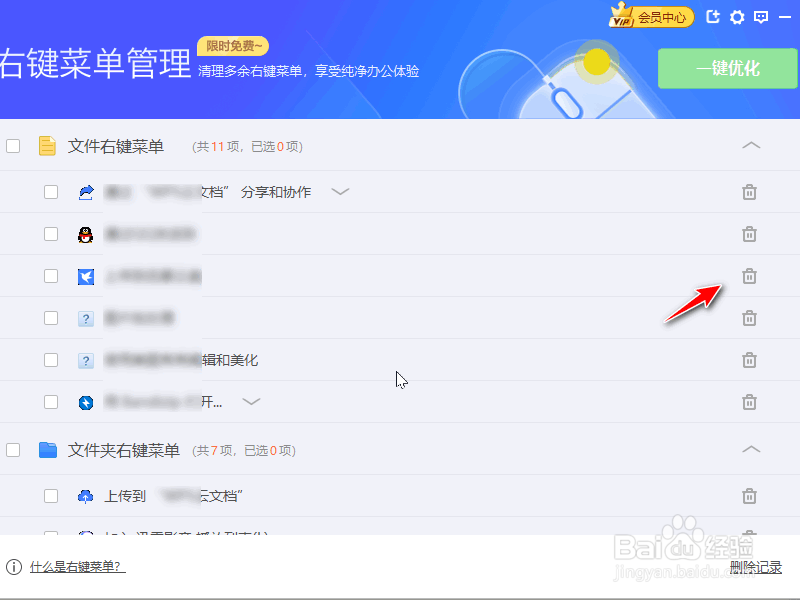
Task: Check the first row's checkbox
Action: coord(51,192)
